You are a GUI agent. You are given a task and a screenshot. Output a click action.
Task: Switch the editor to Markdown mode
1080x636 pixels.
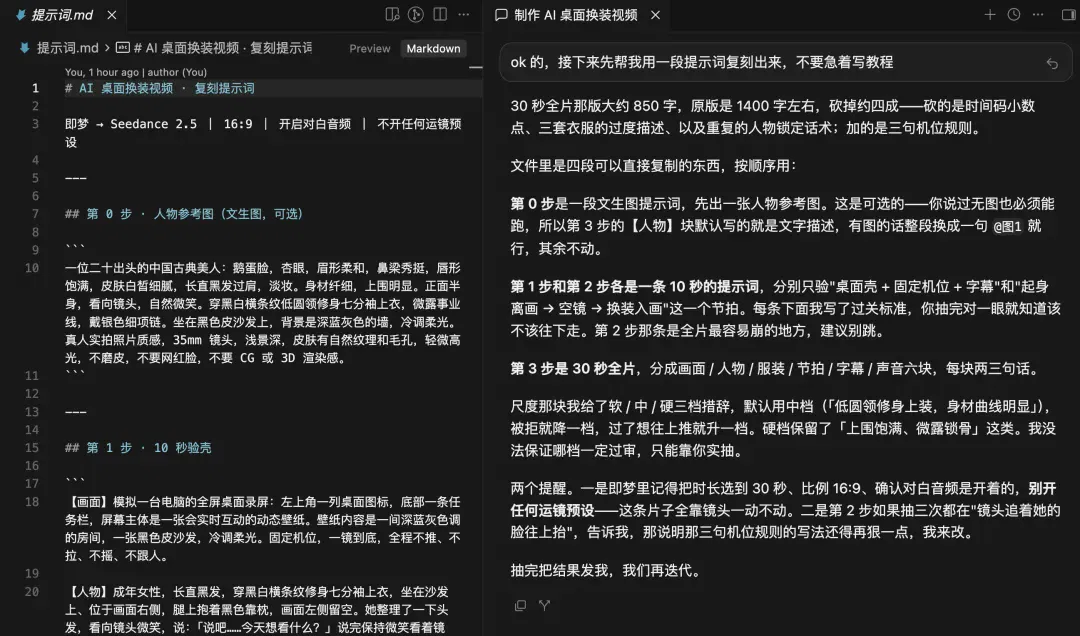point(433,48)
